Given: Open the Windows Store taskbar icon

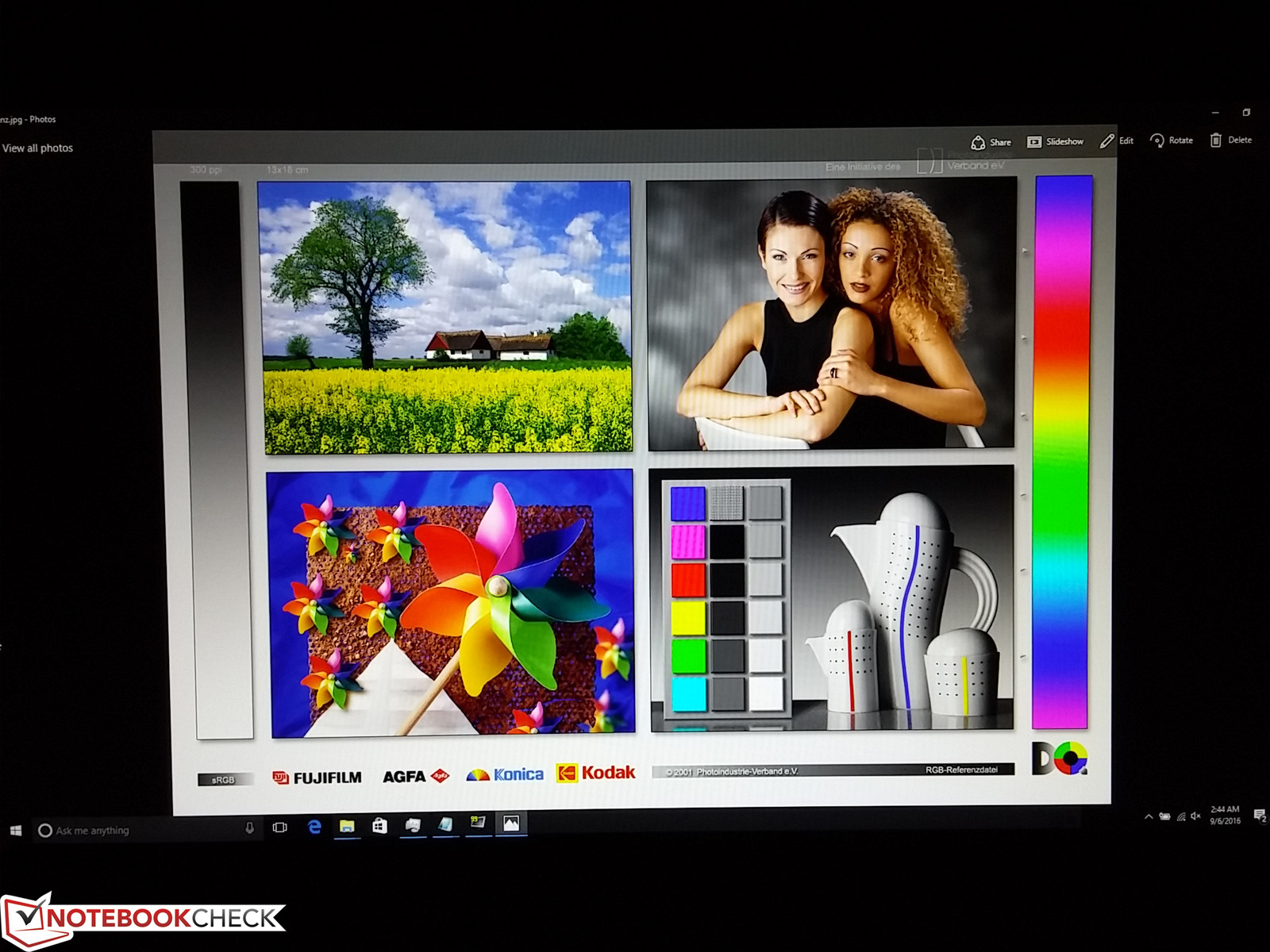Looking at the screenshot, I should coord(379,826).
